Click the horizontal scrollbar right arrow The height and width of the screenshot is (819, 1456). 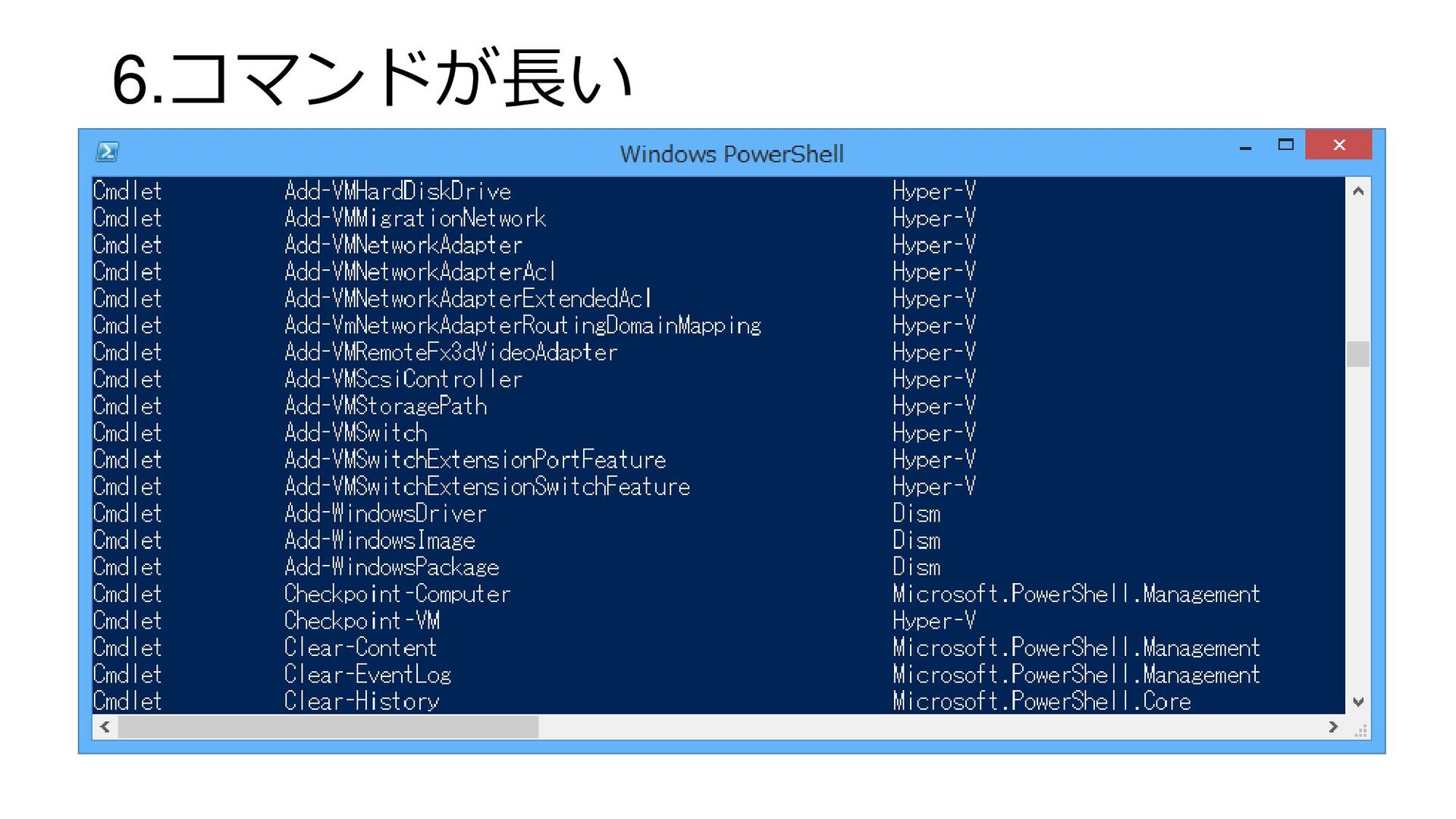1333,727
